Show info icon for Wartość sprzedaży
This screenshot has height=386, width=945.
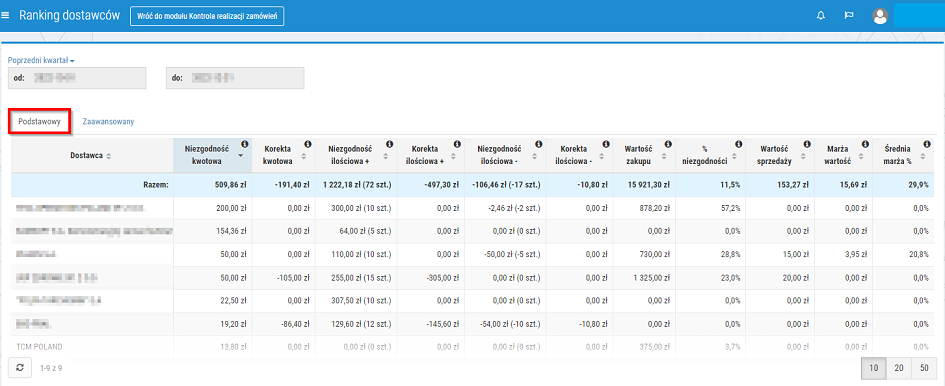pos(806,144)
